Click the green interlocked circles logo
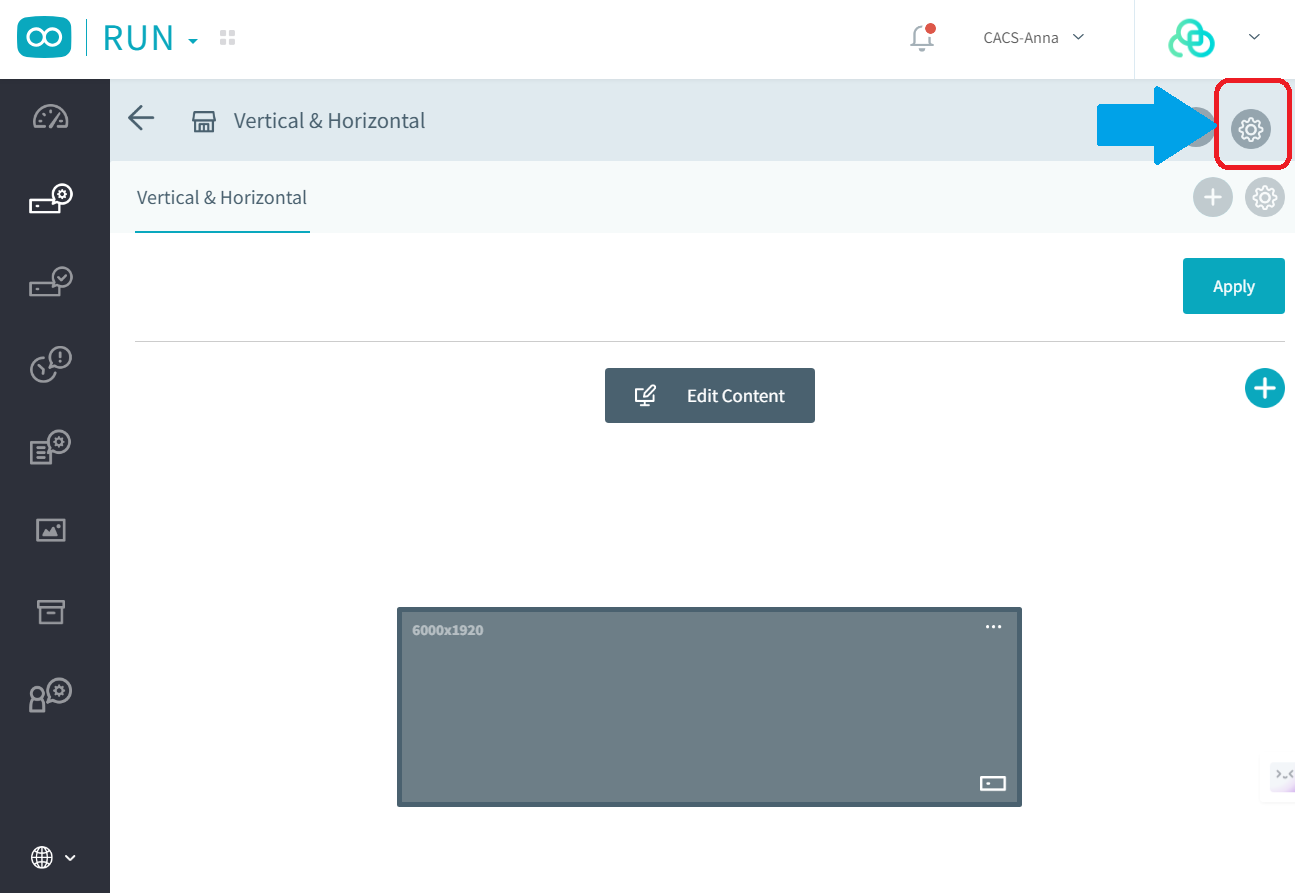This screenshot has height=893, width=1295. coord(1191,38)
